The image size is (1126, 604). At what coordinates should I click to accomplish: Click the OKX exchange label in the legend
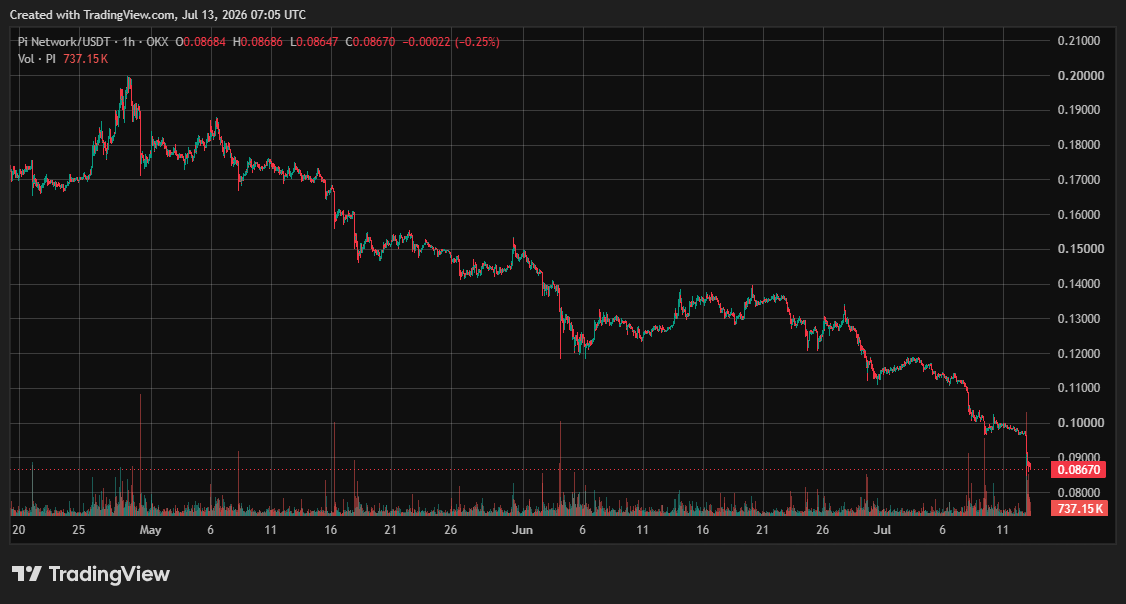point(157,42)
